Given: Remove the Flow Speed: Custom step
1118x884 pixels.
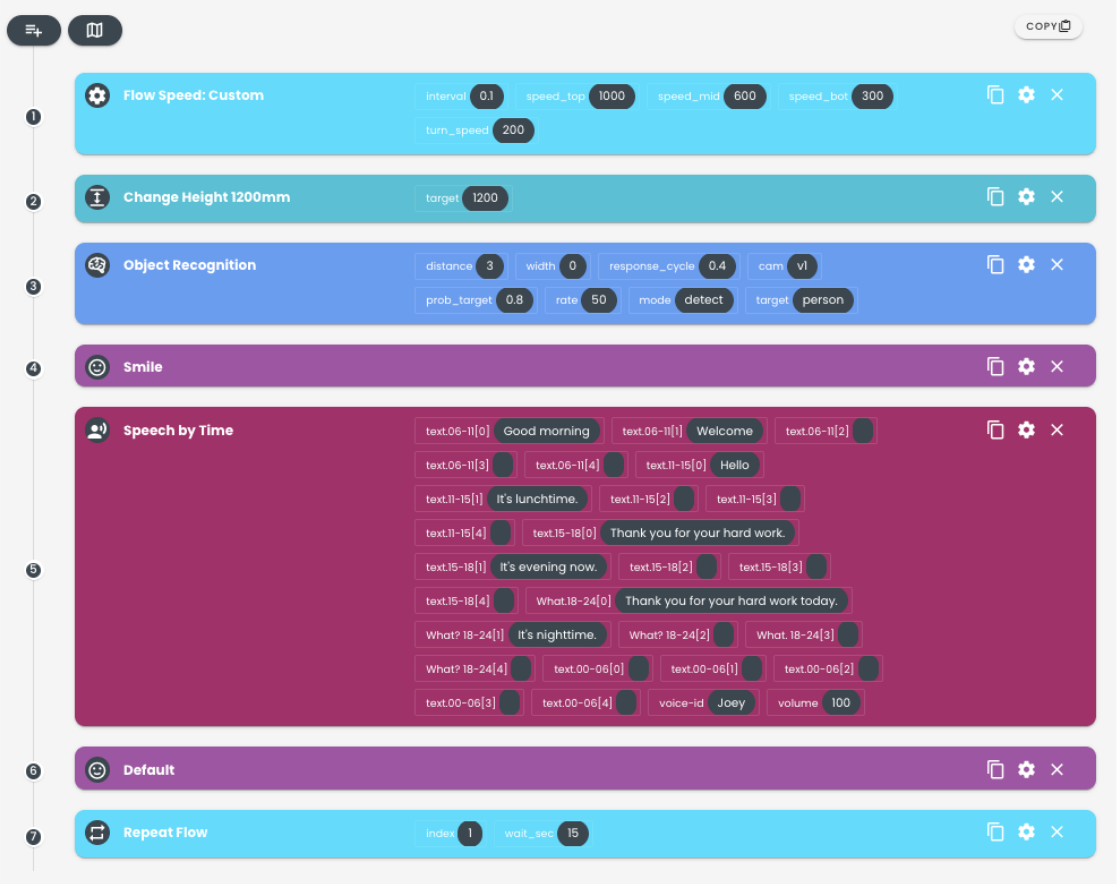Looking at the screenshot, I should (1057, 95).
